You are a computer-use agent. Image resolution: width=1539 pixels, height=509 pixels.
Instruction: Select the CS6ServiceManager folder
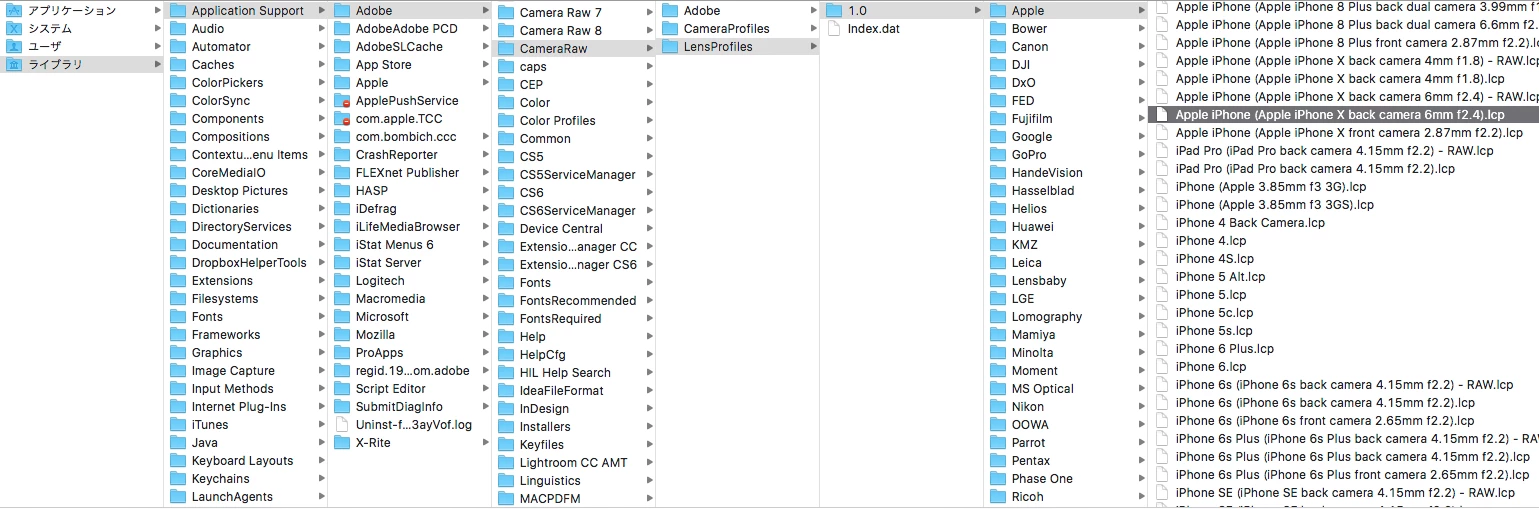click(574, 210)
